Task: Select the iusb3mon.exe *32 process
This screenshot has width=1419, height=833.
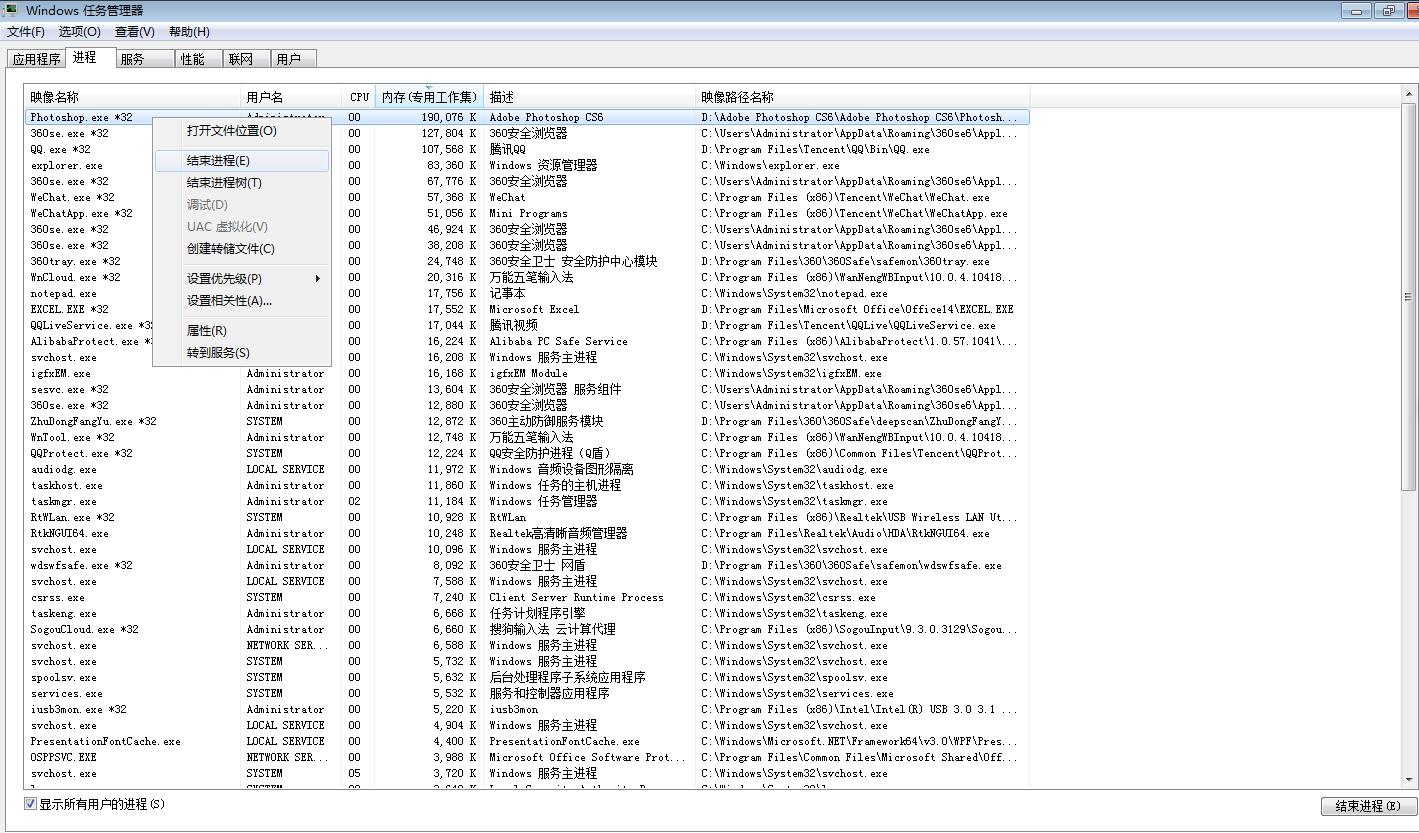Action: (x=527, y=709)
